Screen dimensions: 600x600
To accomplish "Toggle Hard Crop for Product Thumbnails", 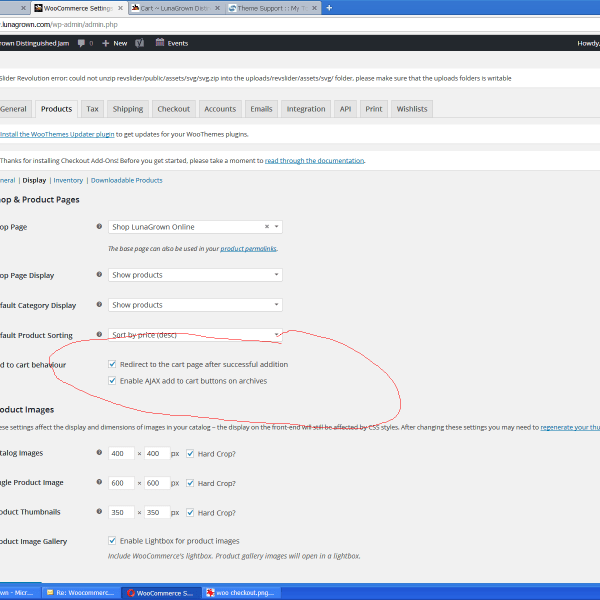I will 190,512.
